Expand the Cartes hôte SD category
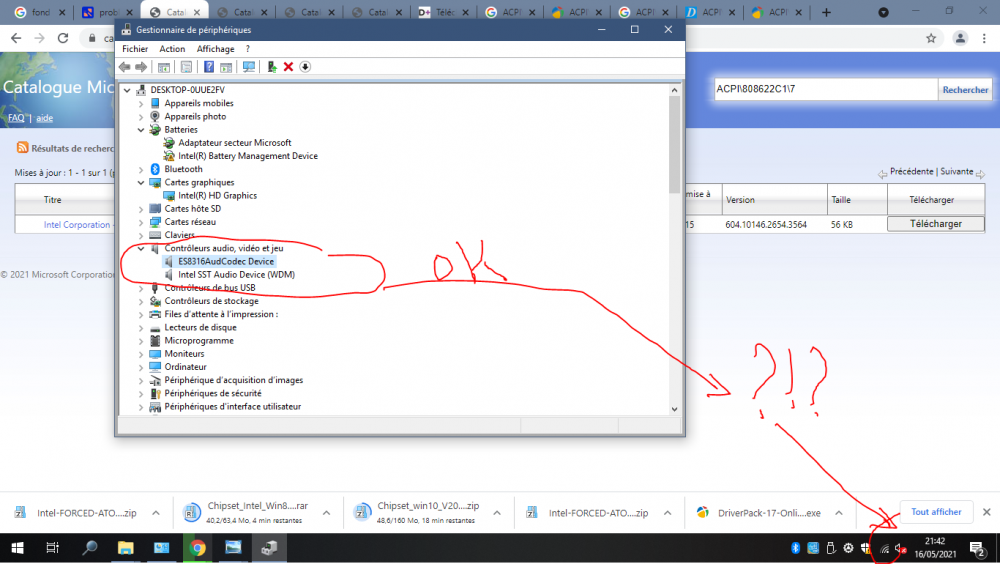 click(141, 209)
